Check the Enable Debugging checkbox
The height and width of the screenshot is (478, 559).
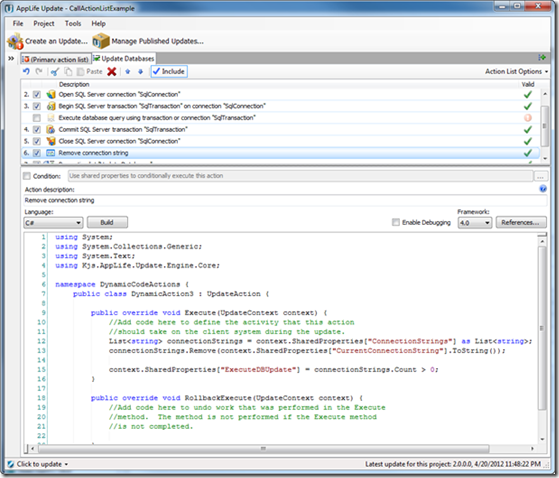click(396, 222)
